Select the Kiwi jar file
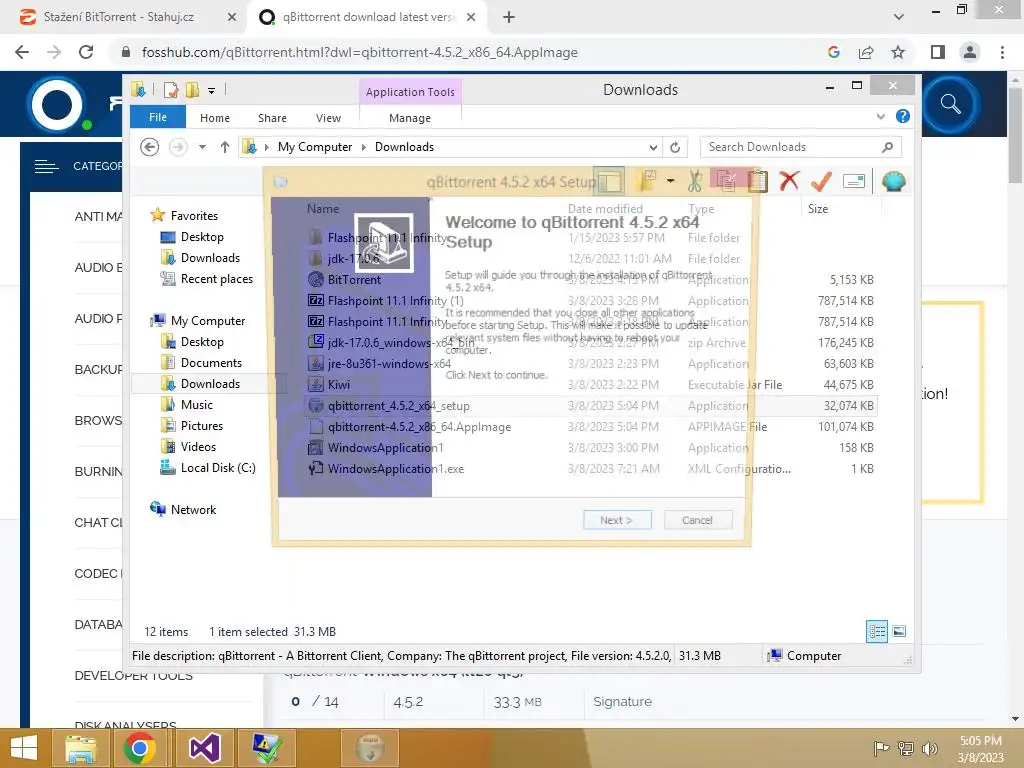The image size is (1024, 768). (338, 385)
